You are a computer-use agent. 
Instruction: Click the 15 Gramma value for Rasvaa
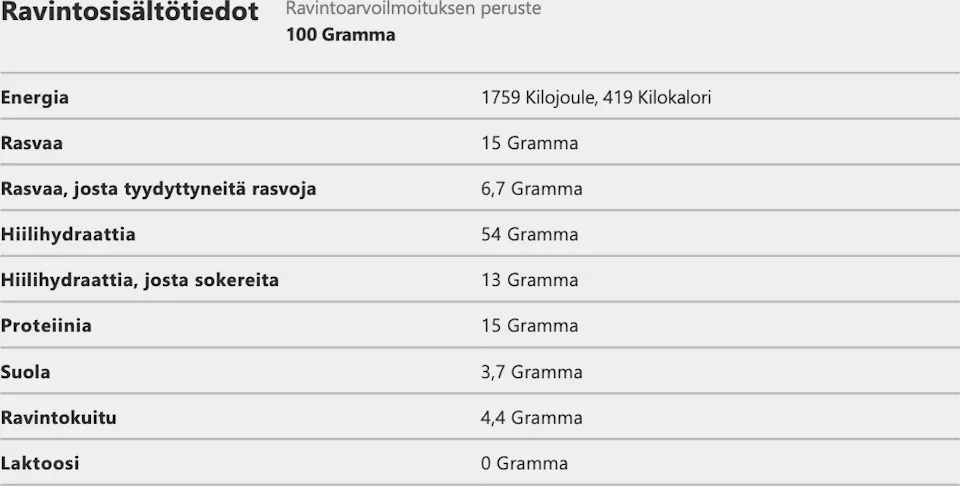(x=529, y=143)
